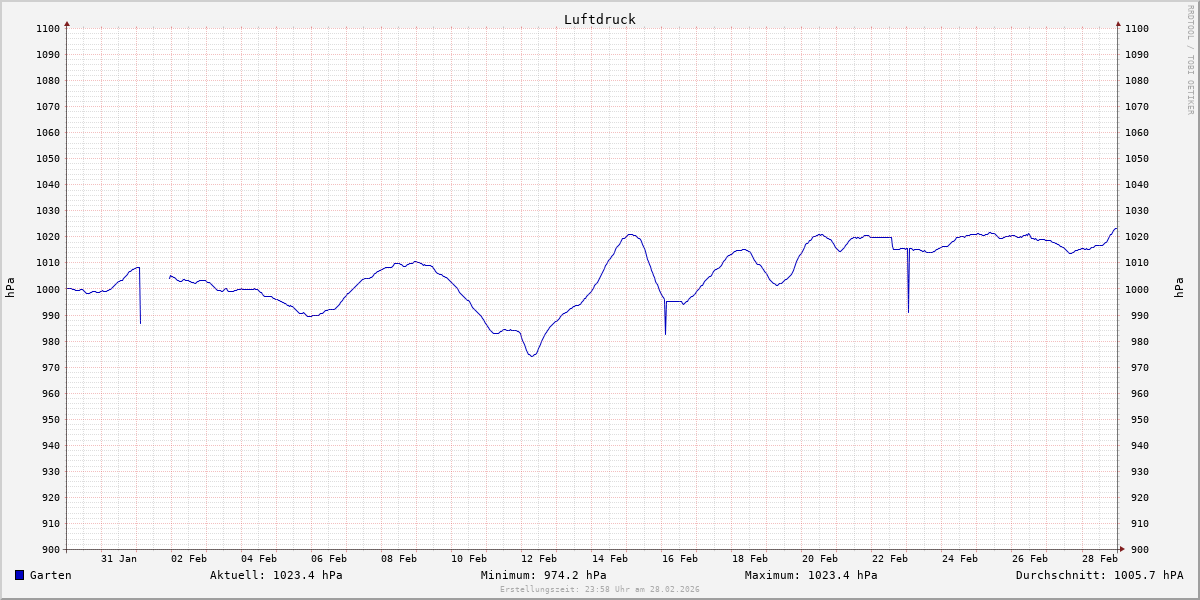Select the 12 Feb x-axis date label

coord(539,558)
